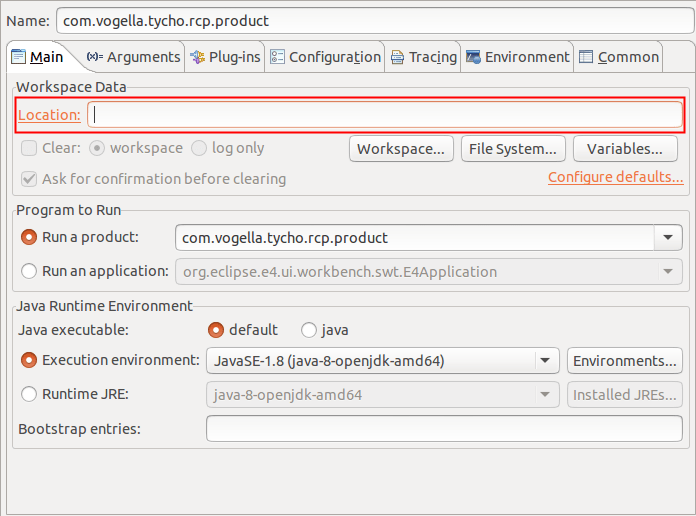
Task: Choose Runtime JRE radio button
Action: click(29, 394)
